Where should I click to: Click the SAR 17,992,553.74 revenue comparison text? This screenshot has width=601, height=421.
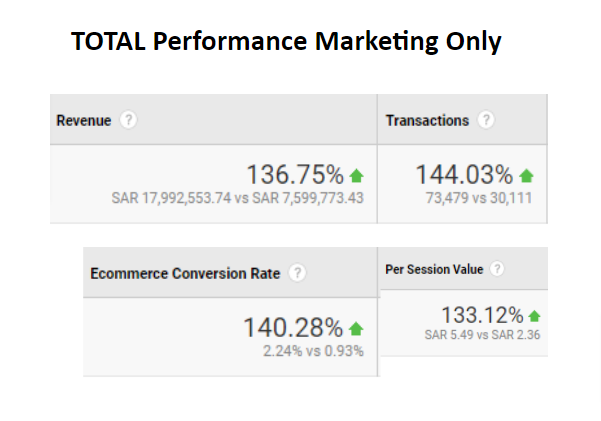(x=238, y=198)
